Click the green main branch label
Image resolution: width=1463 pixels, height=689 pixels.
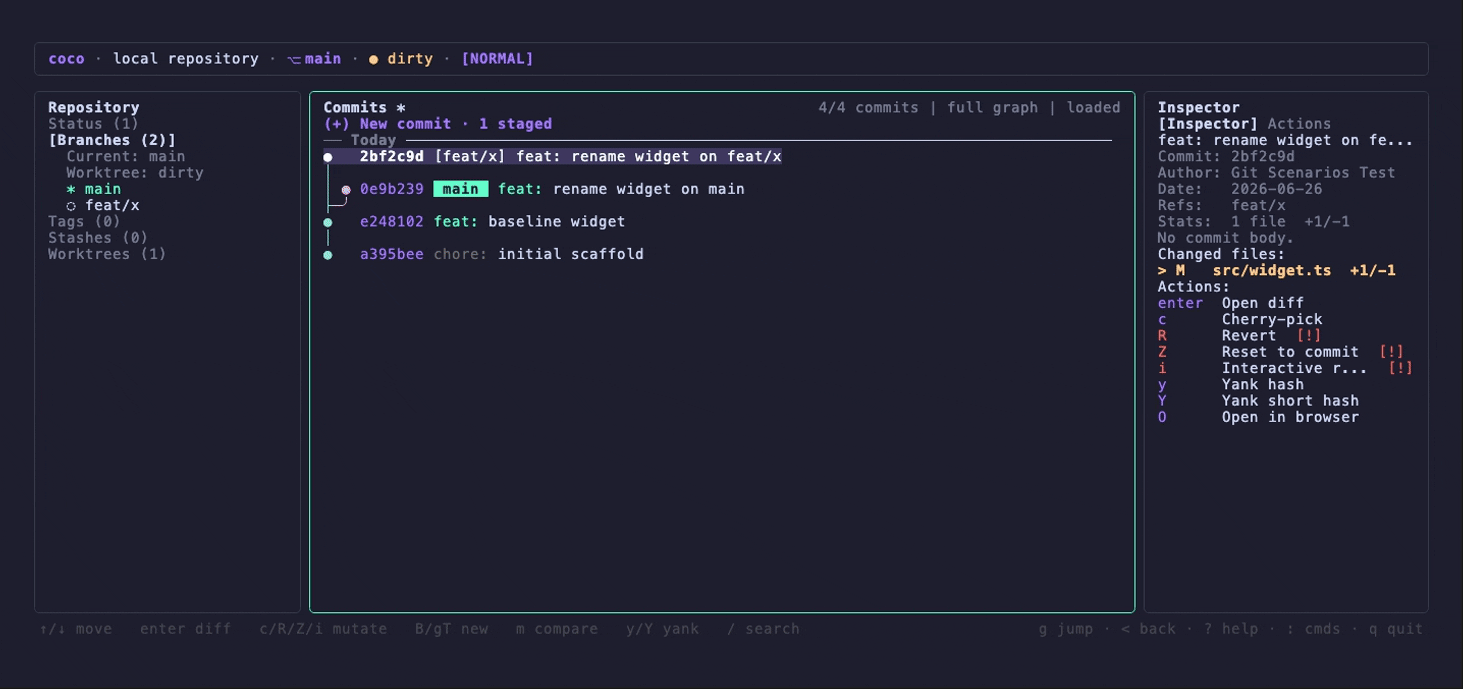[461, 189]
